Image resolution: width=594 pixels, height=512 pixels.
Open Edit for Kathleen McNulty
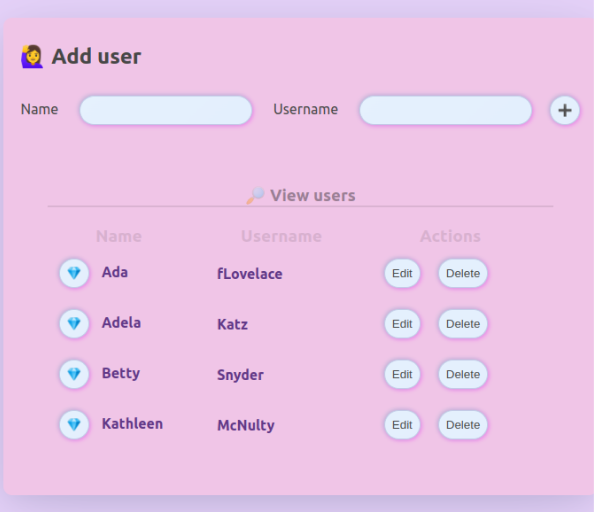402,425
